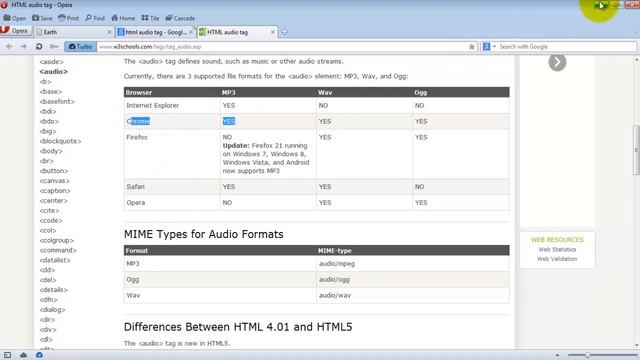
Task: Click the audio/mpeg MIME-type cell
Action: tap(413, 263)
